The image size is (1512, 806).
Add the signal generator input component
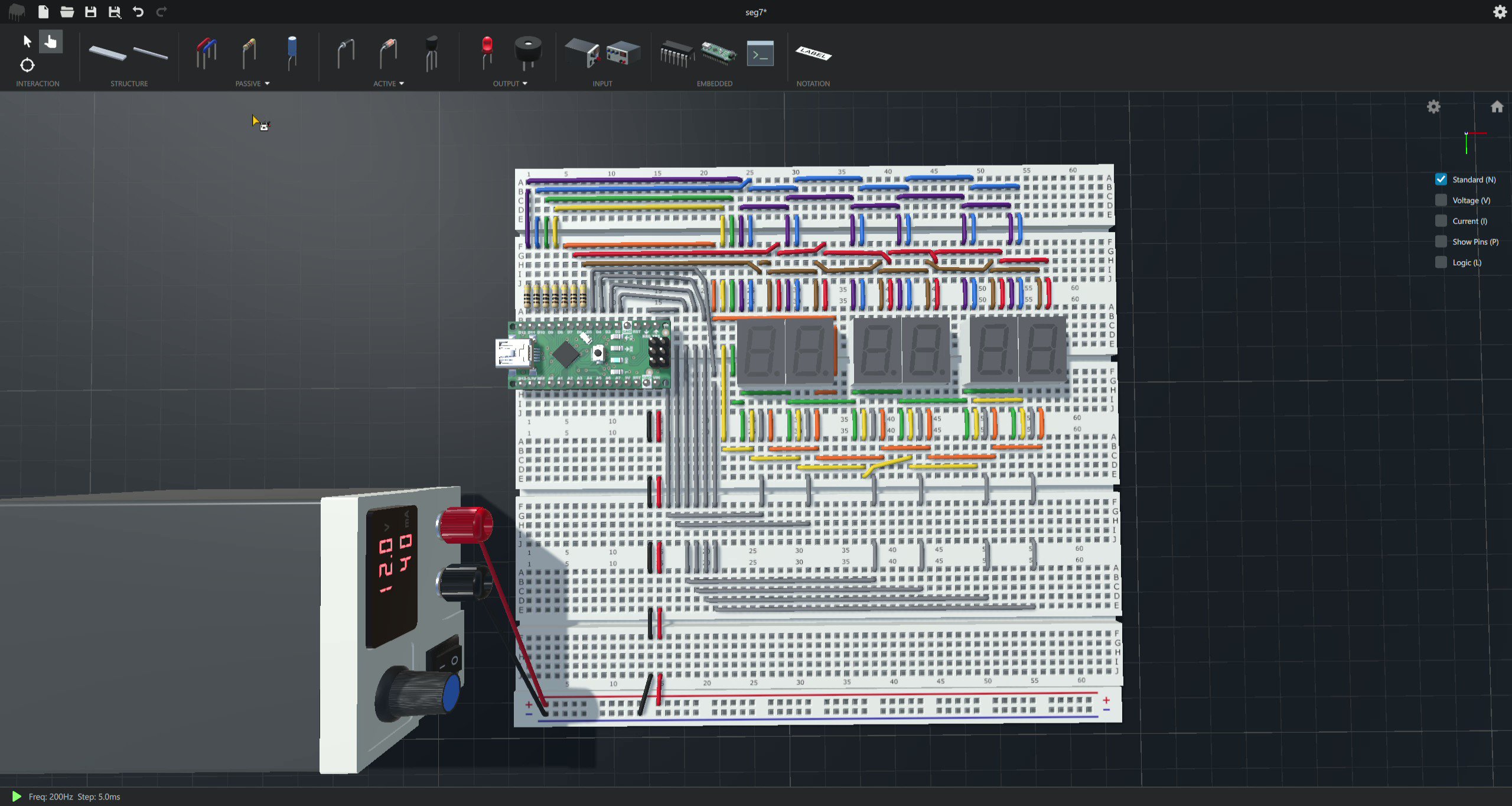(623, 53)
